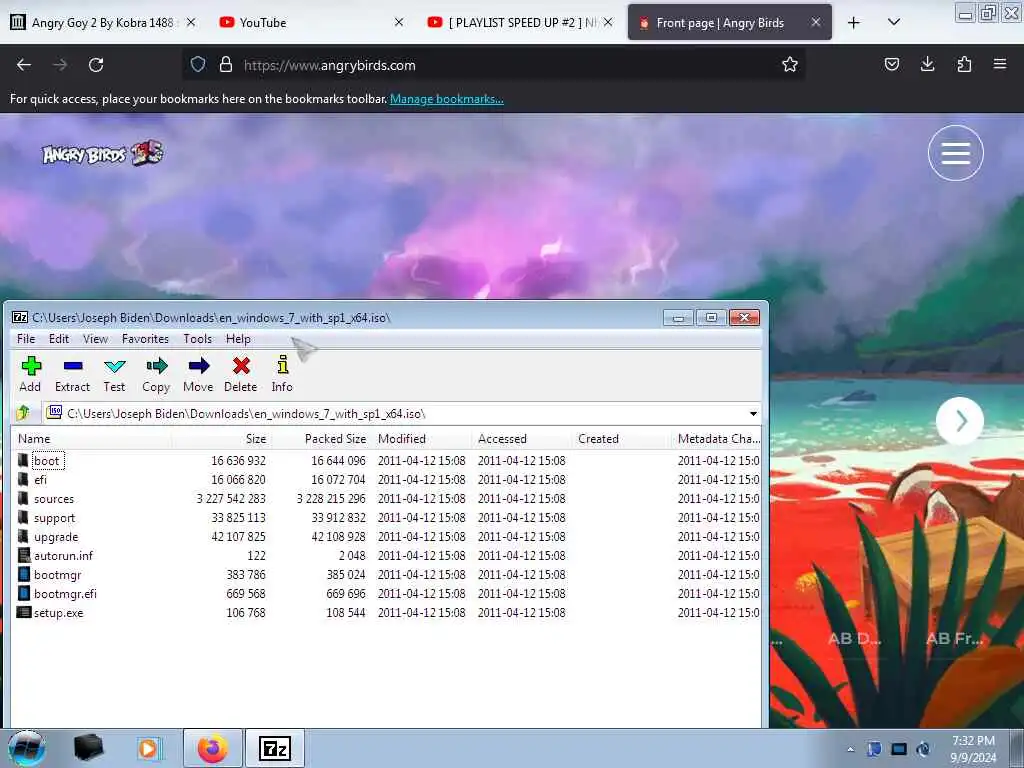The width and height of the screenshot is (1024, 768).
Task: Sort by Modified column header
Action: [x=422, y=439]
